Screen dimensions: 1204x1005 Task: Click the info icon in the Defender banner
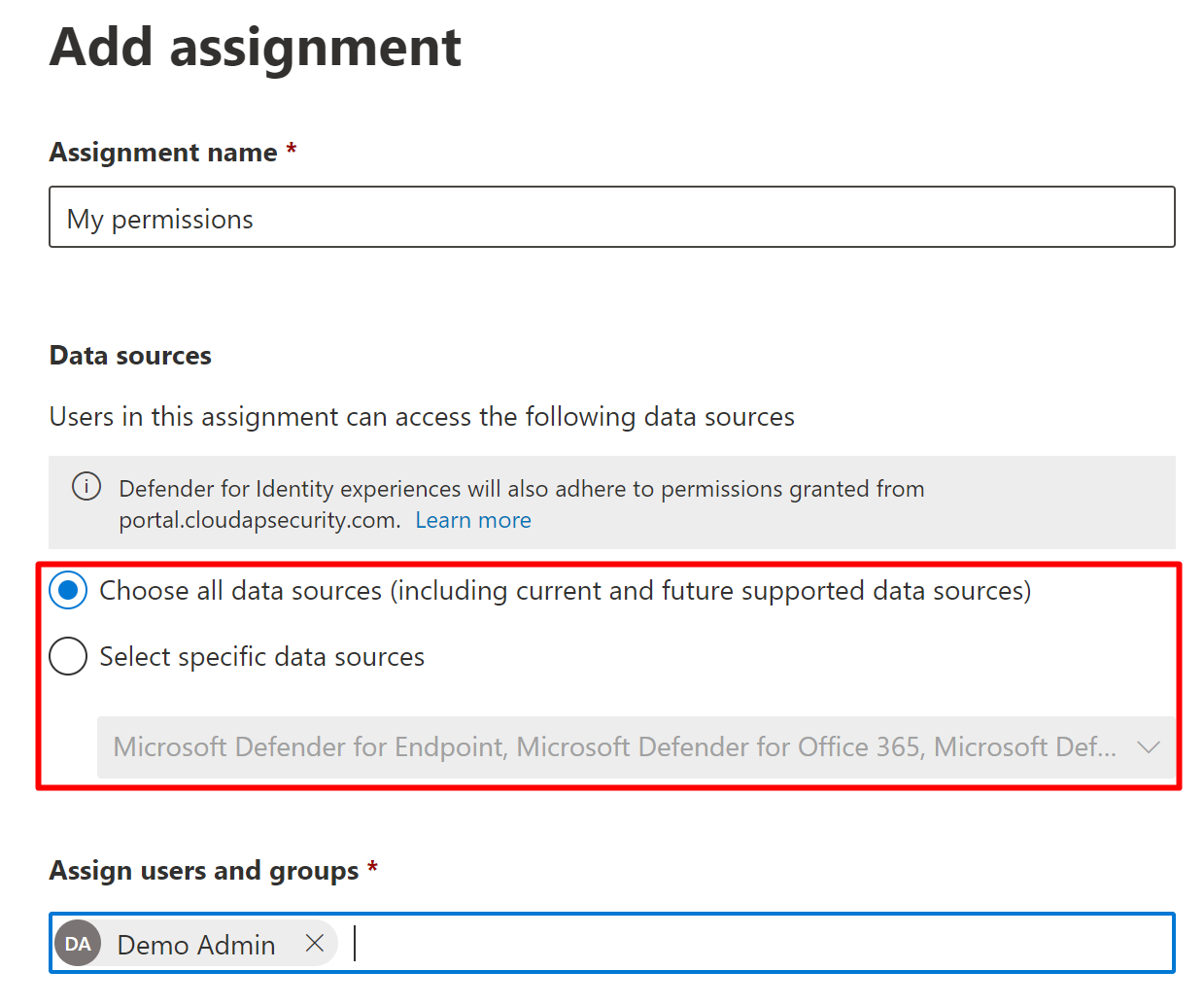[86, 486]
